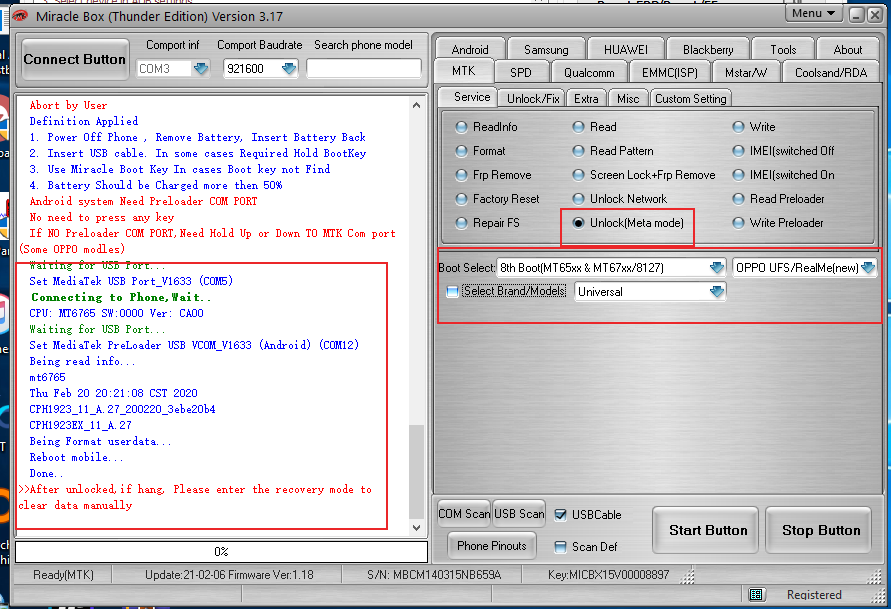Select the MTK tab
This screenshot has height=609, width=891.
point(464,71)
